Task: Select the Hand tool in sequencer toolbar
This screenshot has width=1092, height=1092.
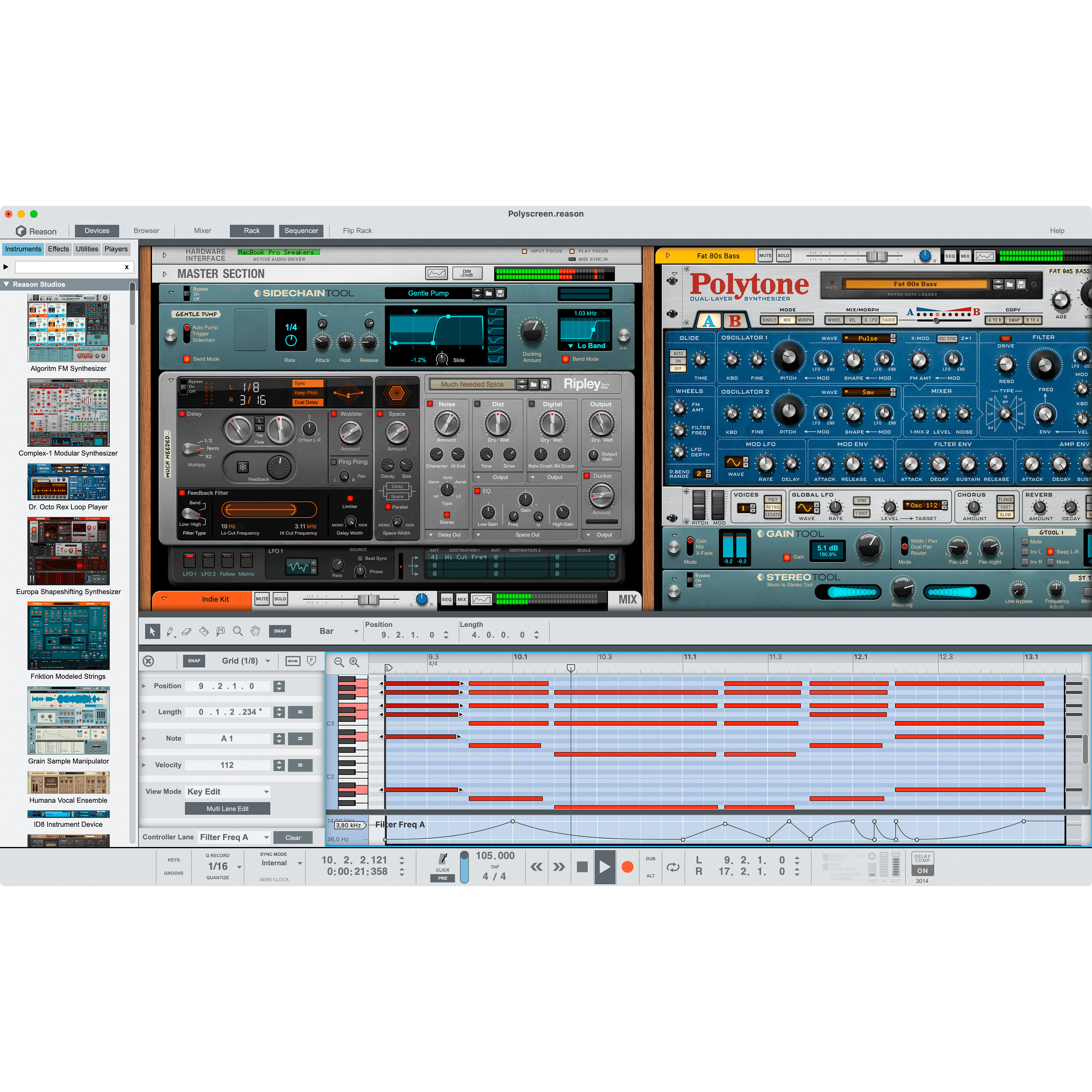Action: 255,631
